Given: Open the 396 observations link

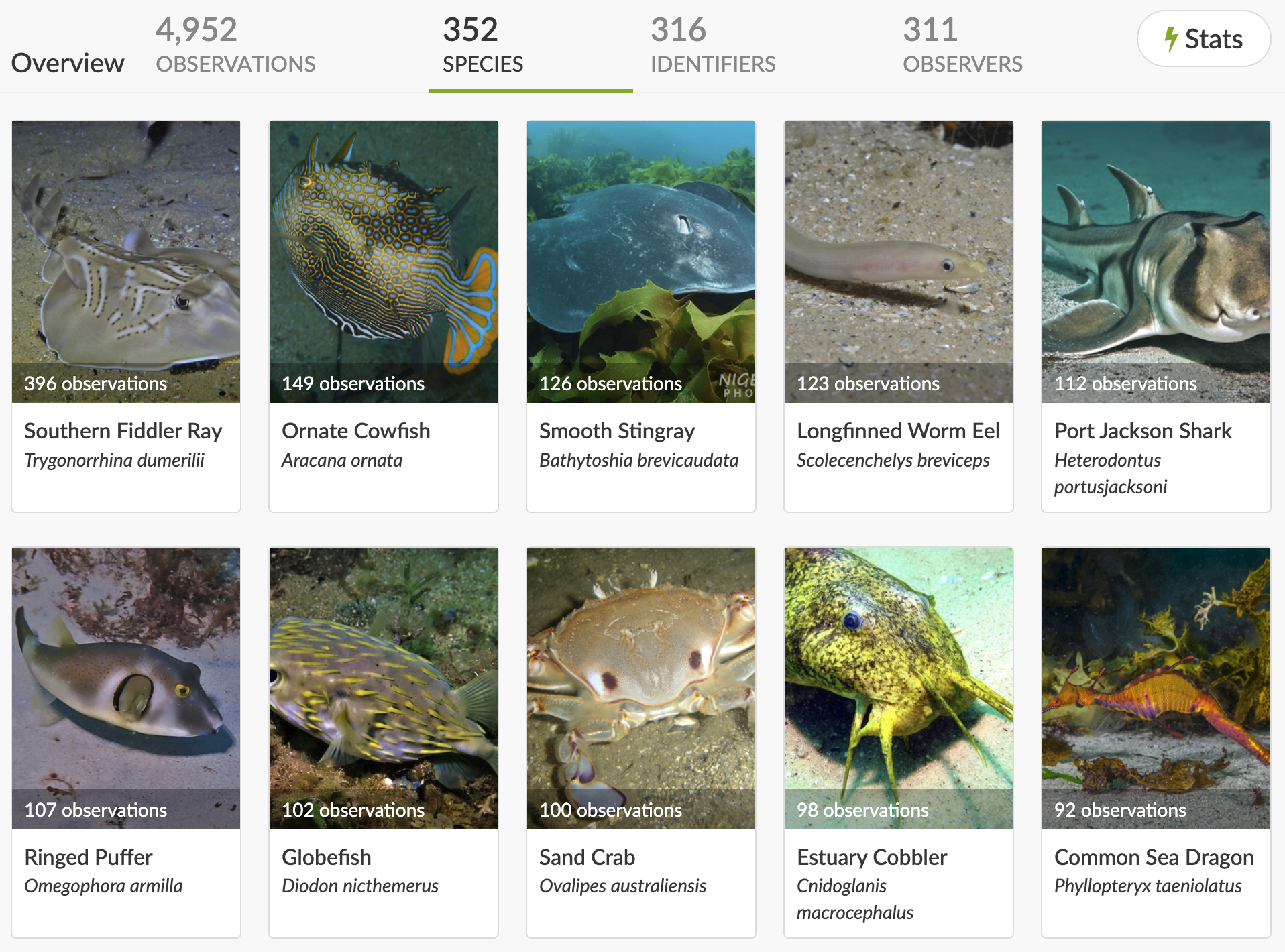Looking at the screenshot, I should coord(96,383).
